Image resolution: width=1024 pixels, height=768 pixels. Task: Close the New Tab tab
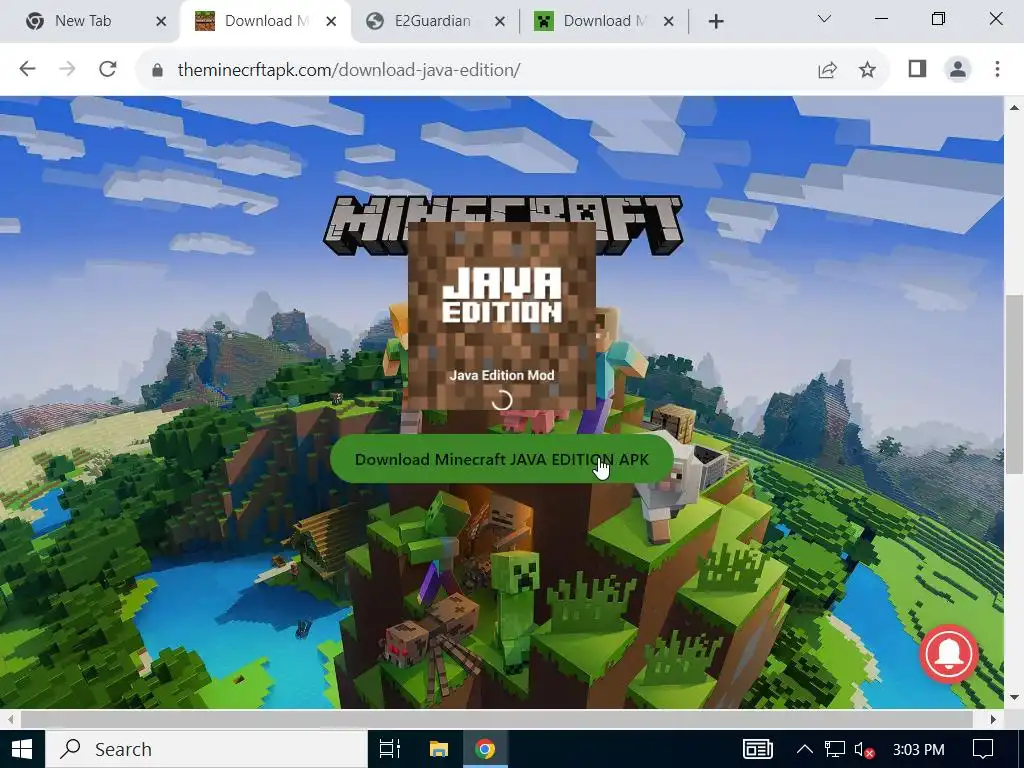pyautogui.click(x=161, y=22)
